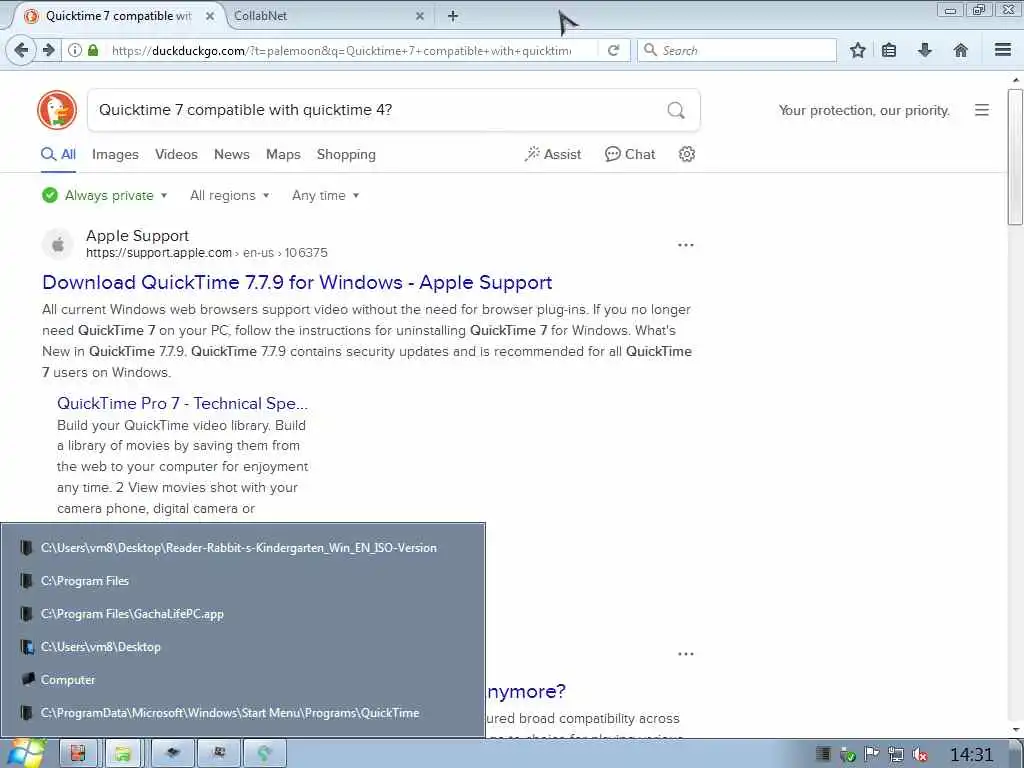Click the 14:31 taskbar clock
This screenshot has height=768, width=1024.
click(x=971, y=755)
